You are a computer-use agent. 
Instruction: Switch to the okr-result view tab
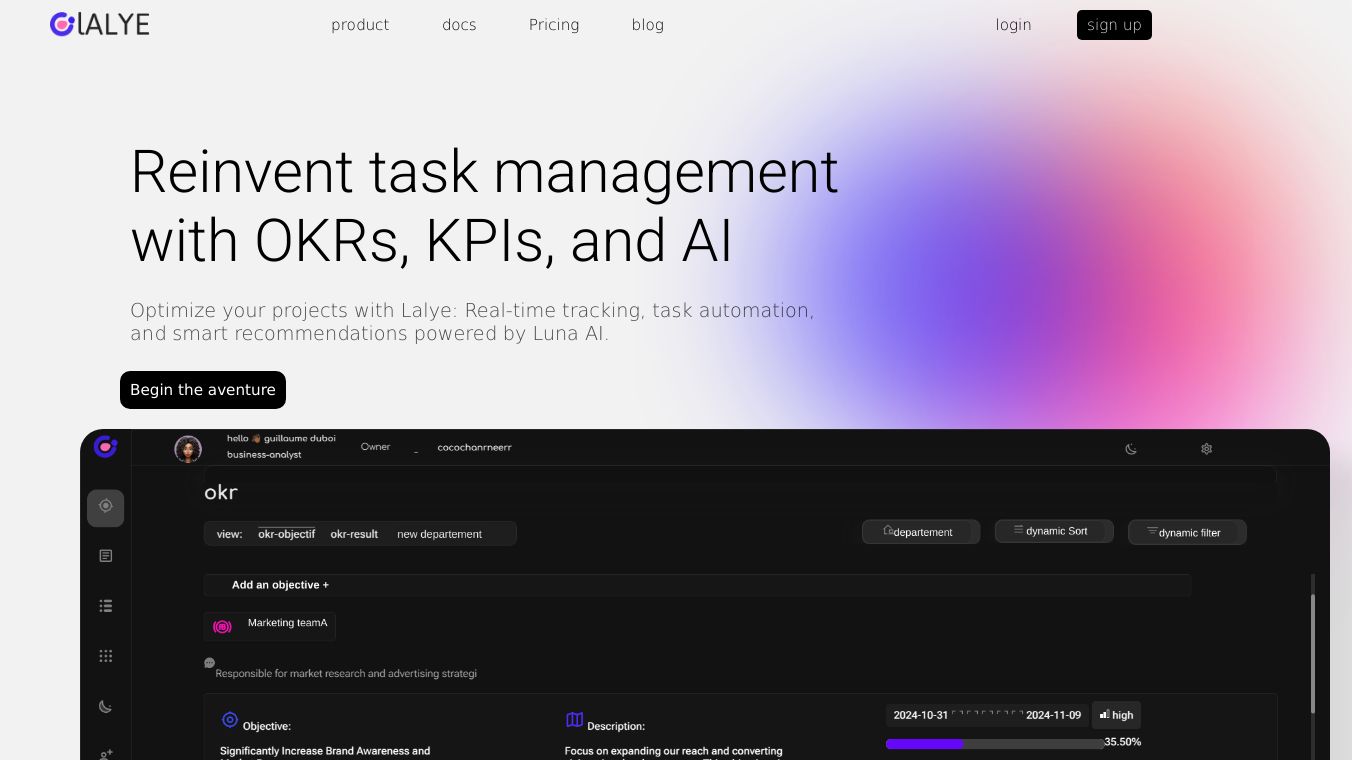tap(354, 534)
